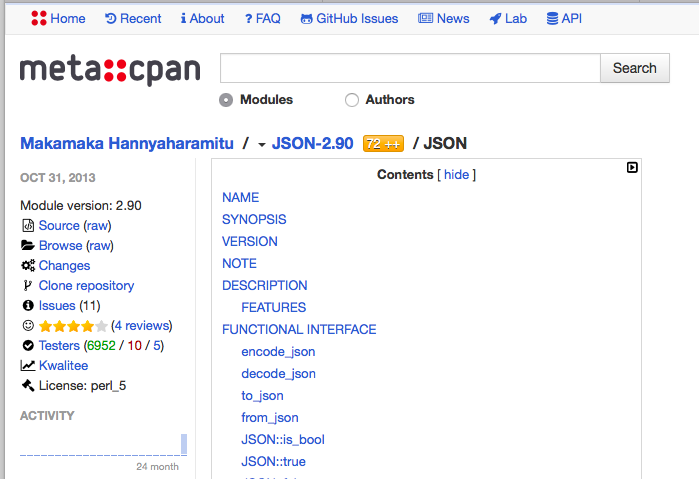This screenshot has width=699, height=479.
Task: Click the Clone repository branch icon
Action: tap(28, 285)
